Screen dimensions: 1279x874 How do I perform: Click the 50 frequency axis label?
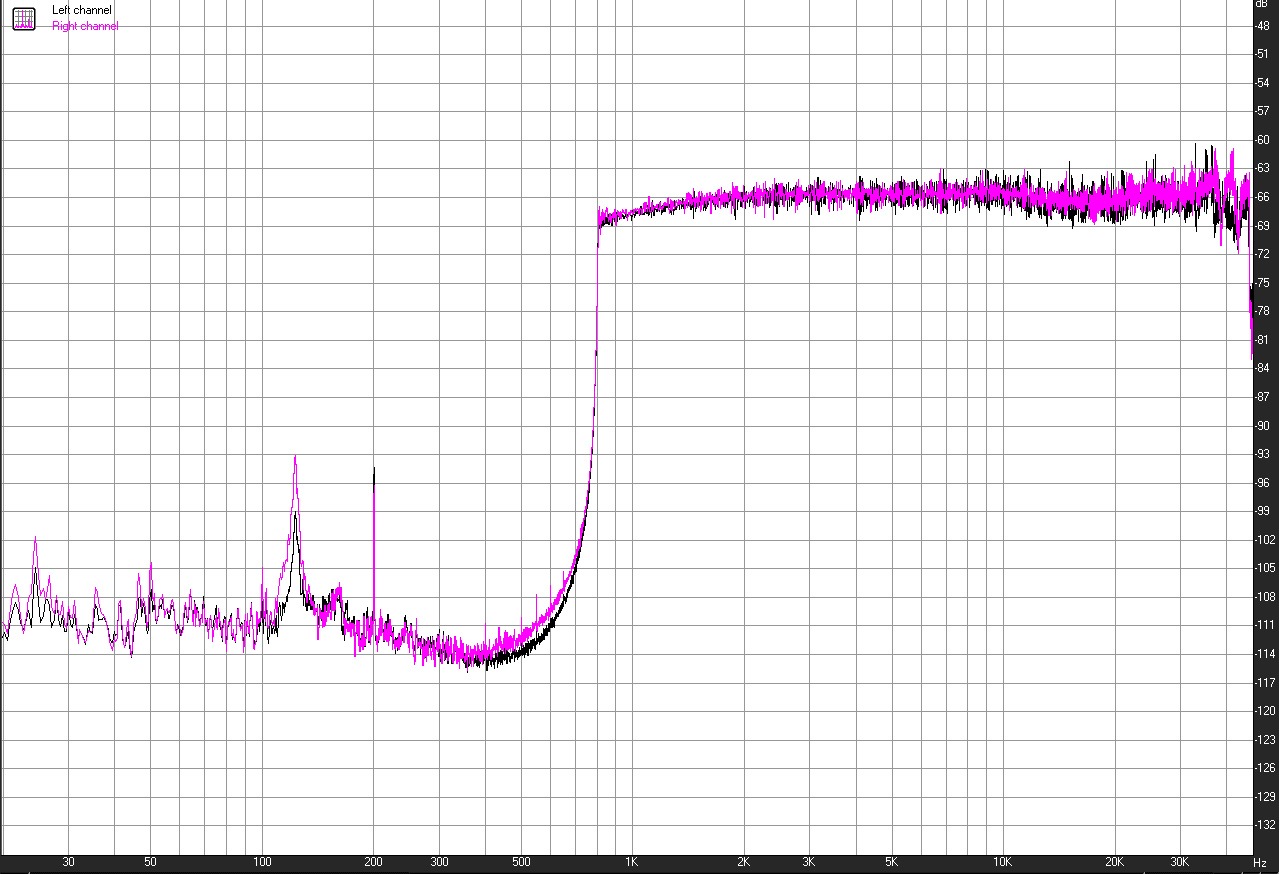150,861
